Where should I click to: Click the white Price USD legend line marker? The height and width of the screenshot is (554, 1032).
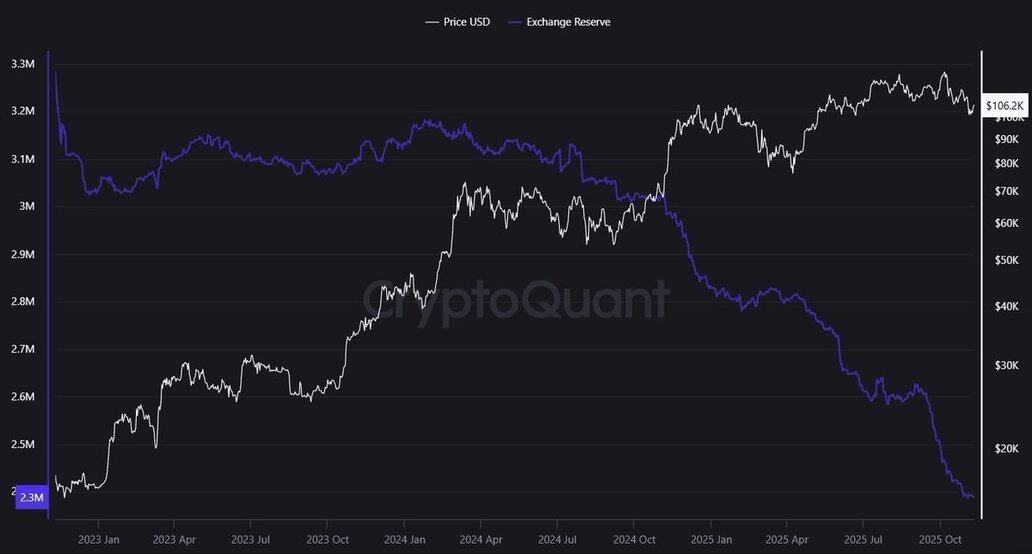pyautogui.click(x=431, y=21)
